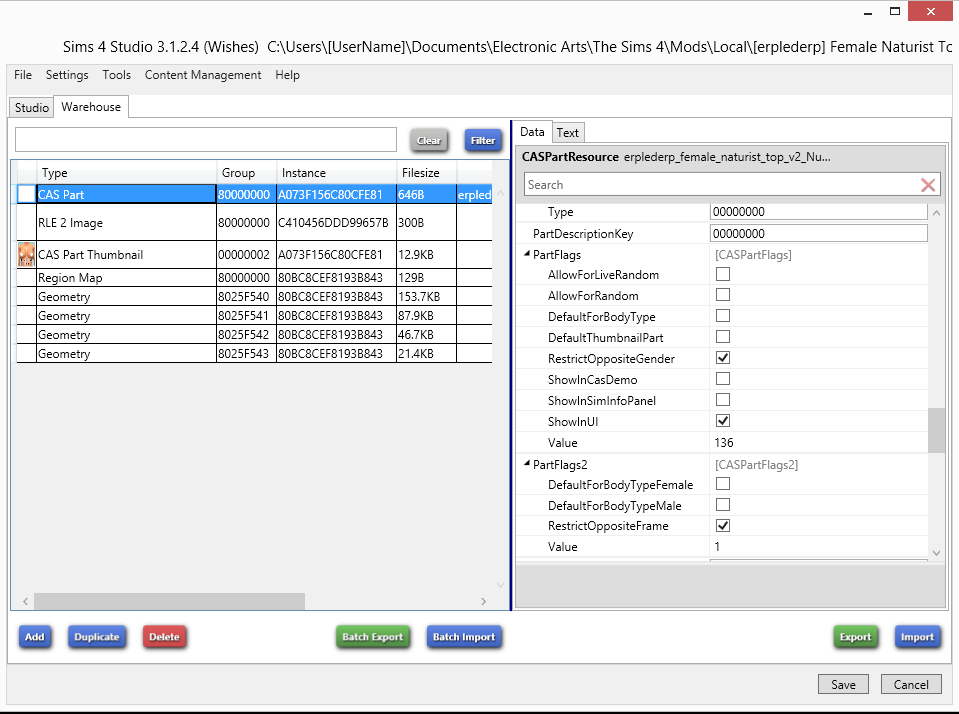Click the green Export button
The image size is (959, 714).
855,637
